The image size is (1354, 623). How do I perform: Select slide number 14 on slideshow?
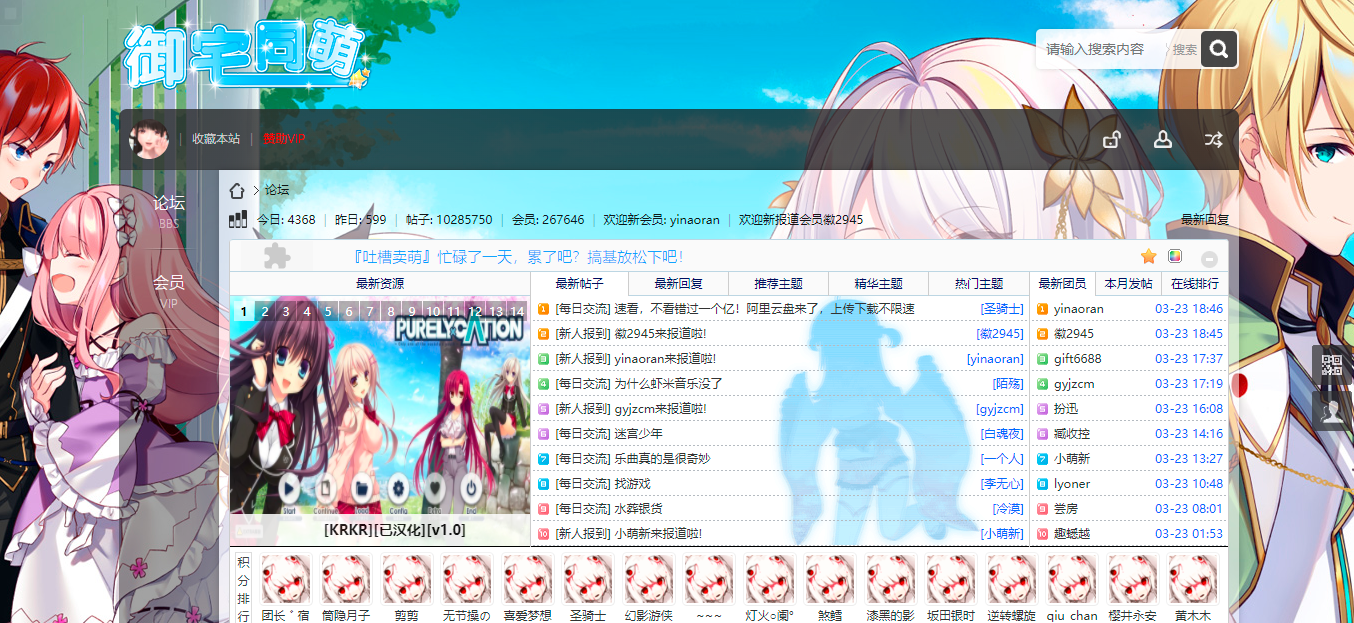click(518, 311)
